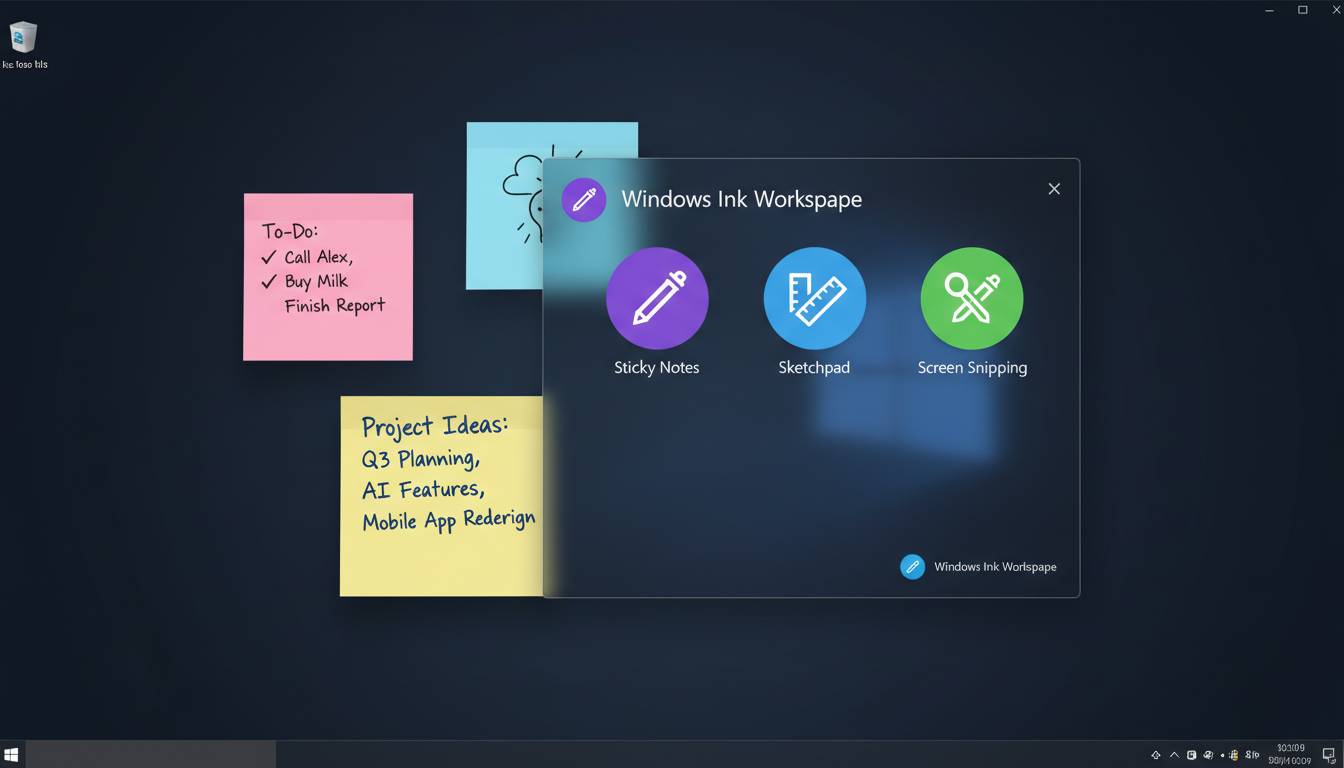The height and width of the screenshot is (768, 1344).
Task: Open the notification Action Center icon
Action: [1328, 755]
